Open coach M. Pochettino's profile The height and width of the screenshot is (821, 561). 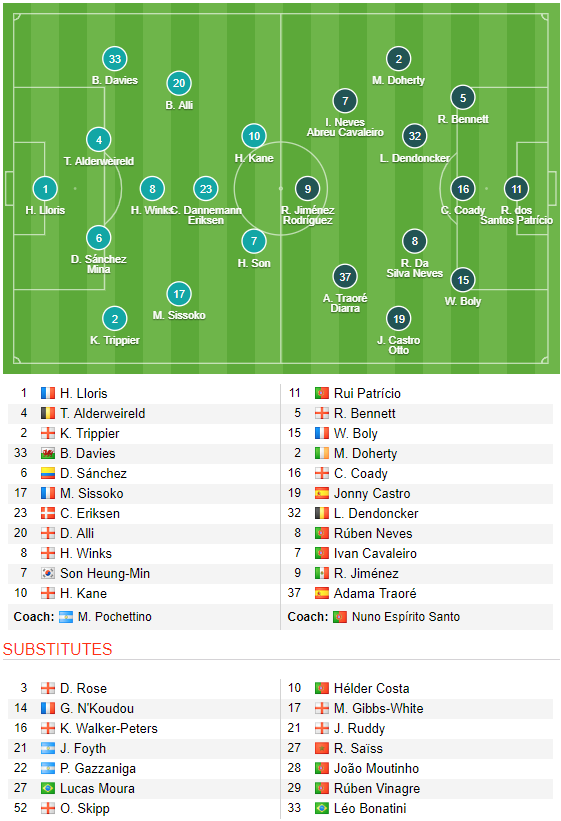click(115, 617)
